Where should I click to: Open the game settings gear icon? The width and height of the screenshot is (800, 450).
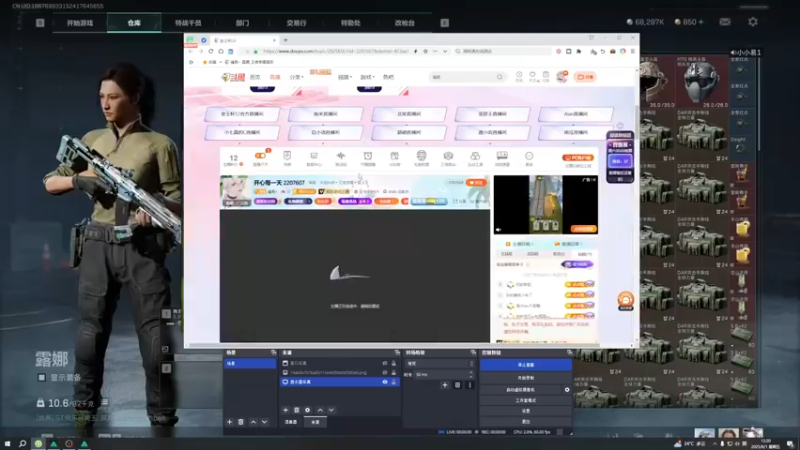click(x=753, y=22)
